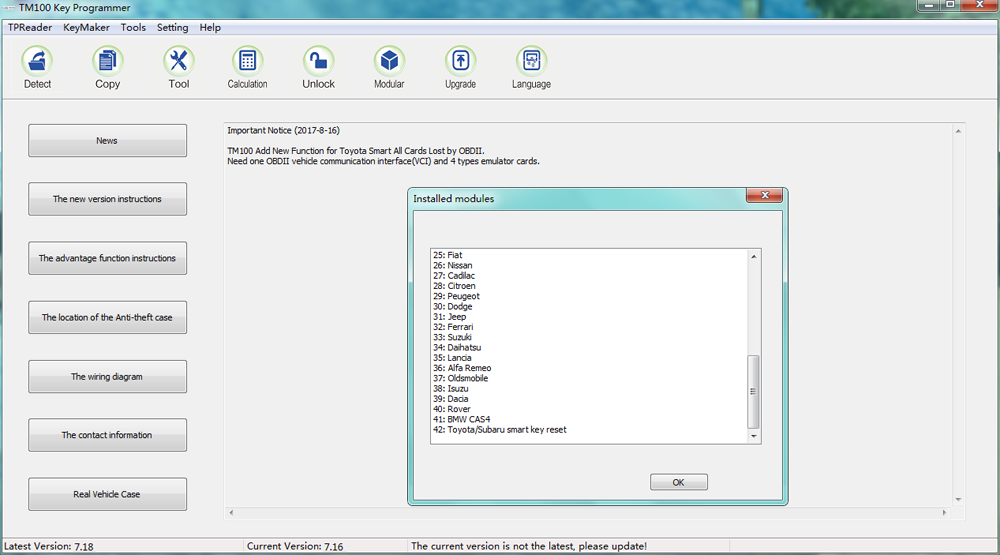Close the Installed modules dialog
This screenshot has width=1000, height=555.
coord(765,195)
